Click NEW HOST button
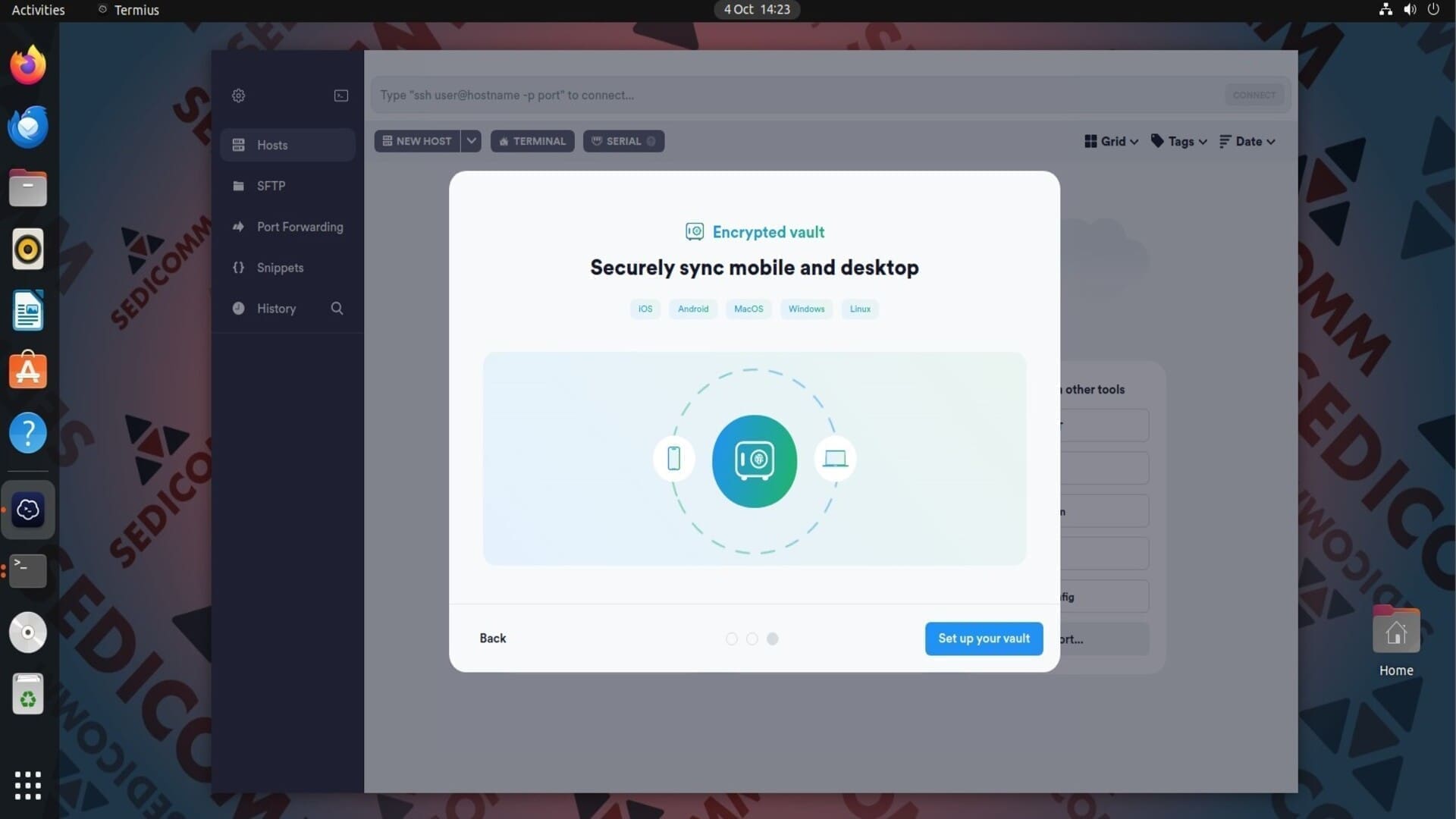This screenshot has width=1456, height=819. [x=417, y=141]
